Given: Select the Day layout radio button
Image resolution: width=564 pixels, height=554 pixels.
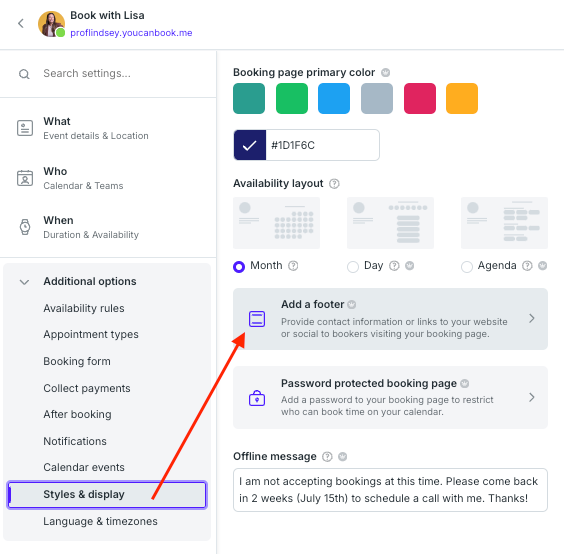Looking at the screenshot, I should [x=353, y=267].
